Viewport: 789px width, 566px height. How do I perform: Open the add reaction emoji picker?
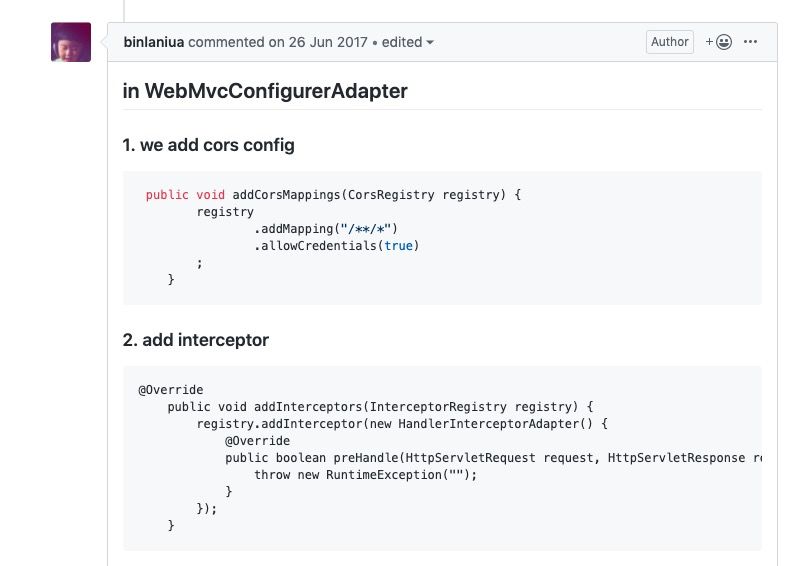(x=719, y=42)
